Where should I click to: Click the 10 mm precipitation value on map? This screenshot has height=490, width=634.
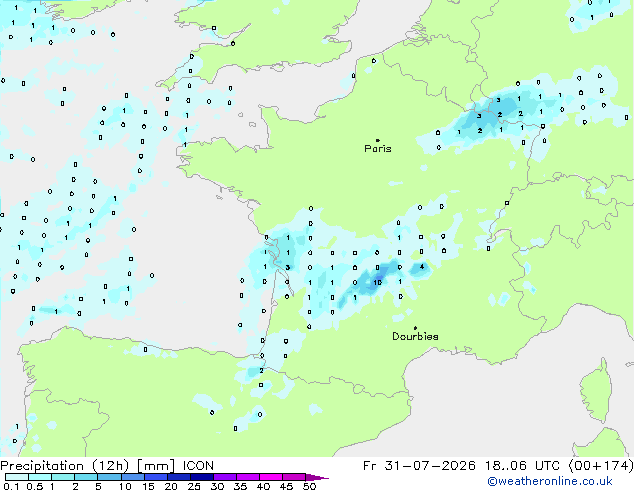(378, 282)
